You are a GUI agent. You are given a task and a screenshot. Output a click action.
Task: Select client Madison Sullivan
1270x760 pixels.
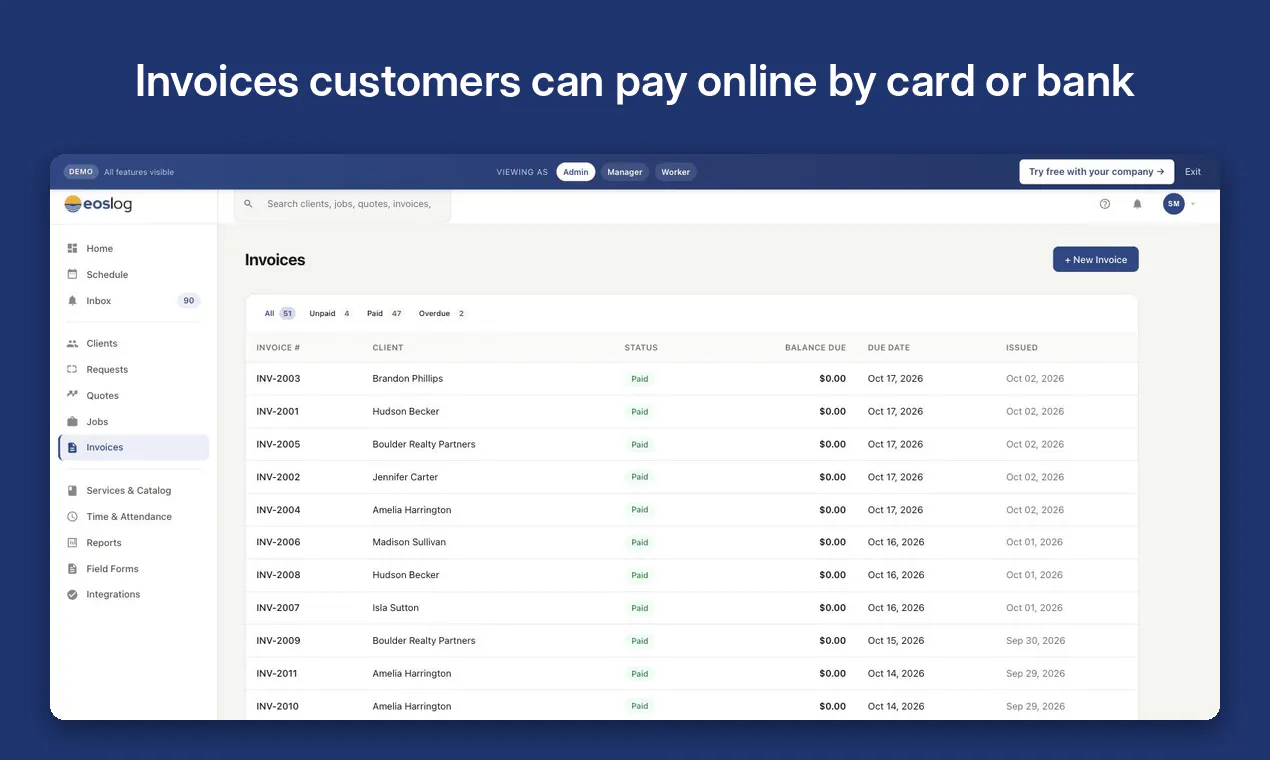(409, 542)
